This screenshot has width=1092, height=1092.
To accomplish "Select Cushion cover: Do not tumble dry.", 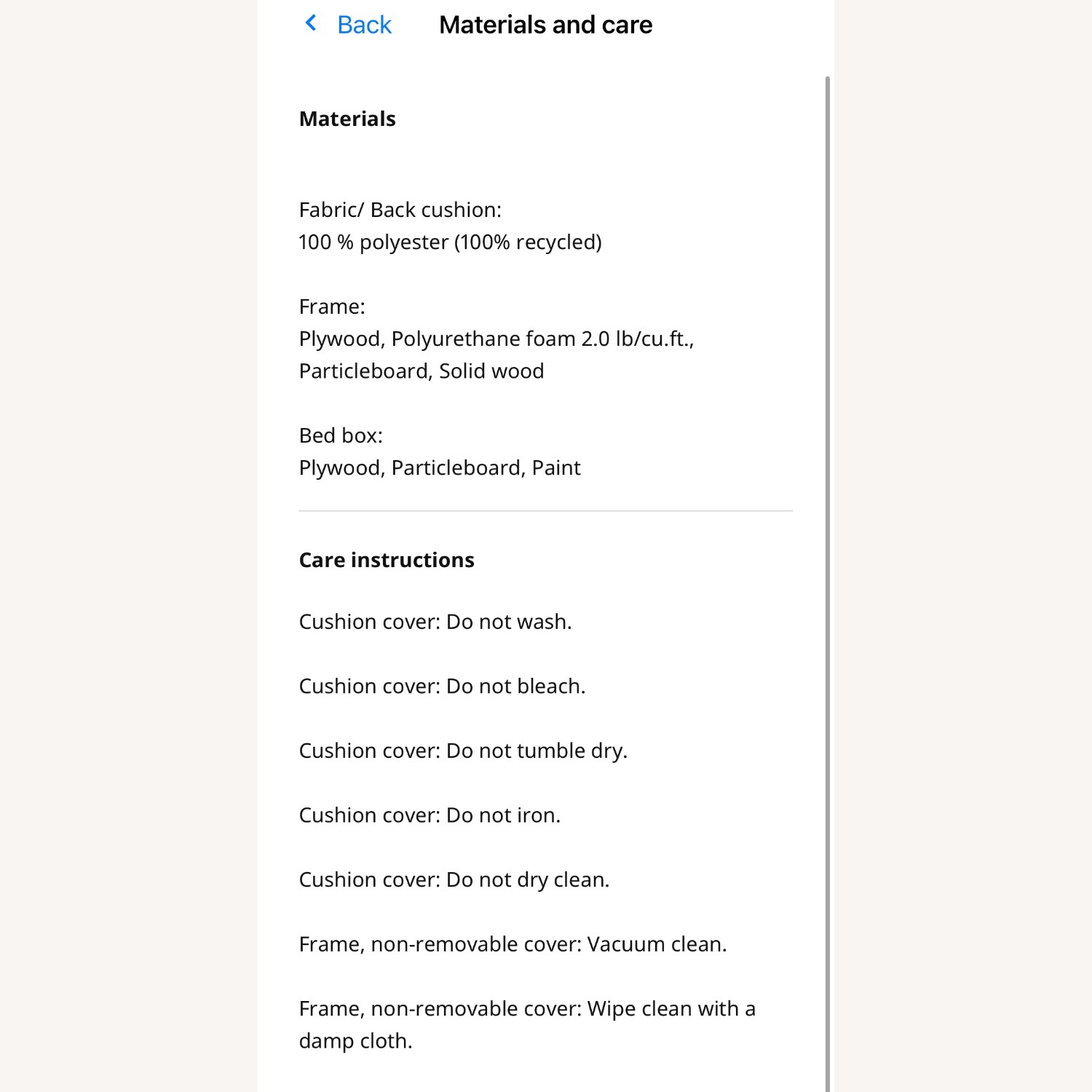I will point(463,751).
